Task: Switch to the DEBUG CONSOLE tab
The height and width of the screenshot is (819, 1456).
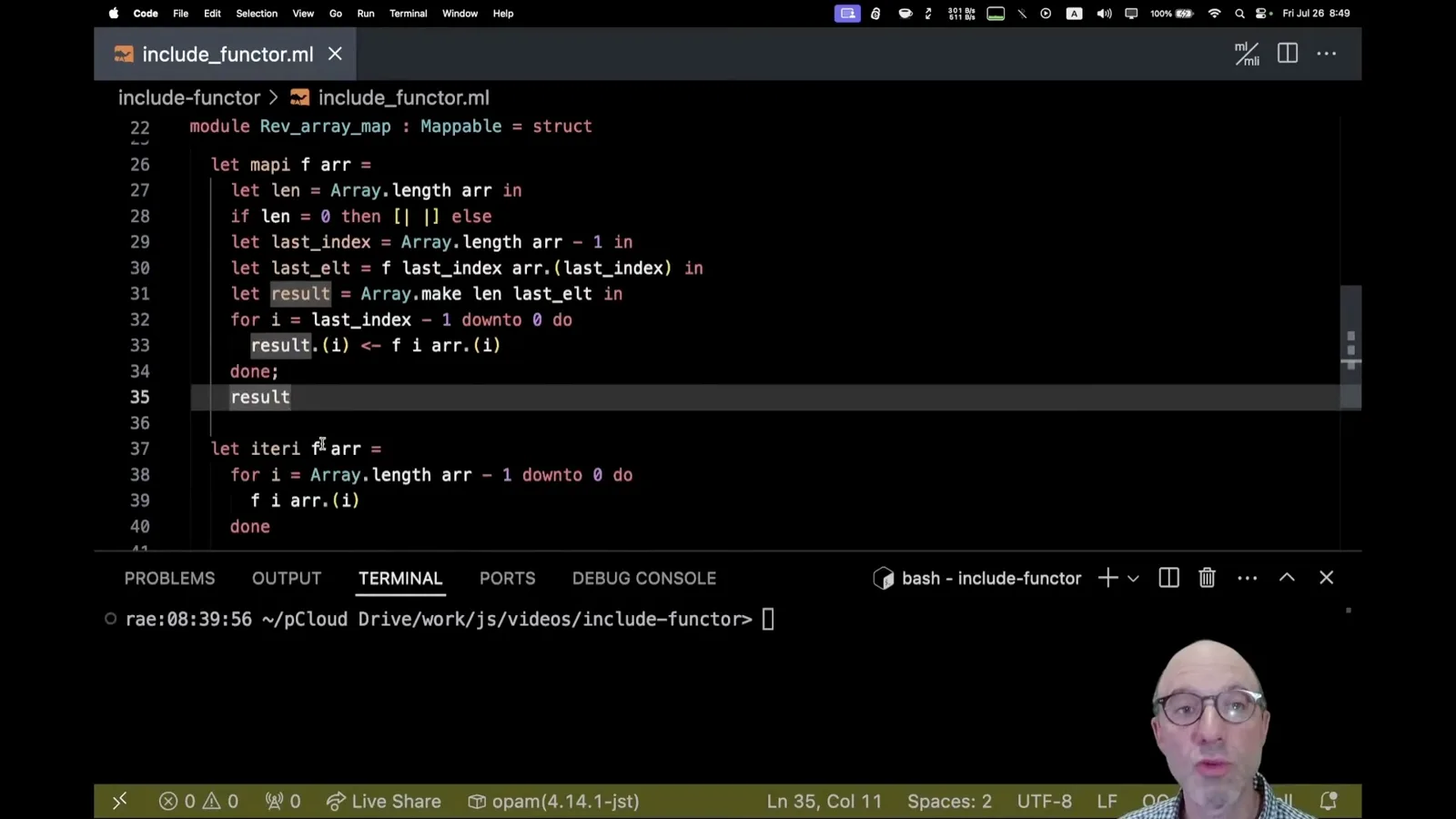Action: (x=644, y=578)
